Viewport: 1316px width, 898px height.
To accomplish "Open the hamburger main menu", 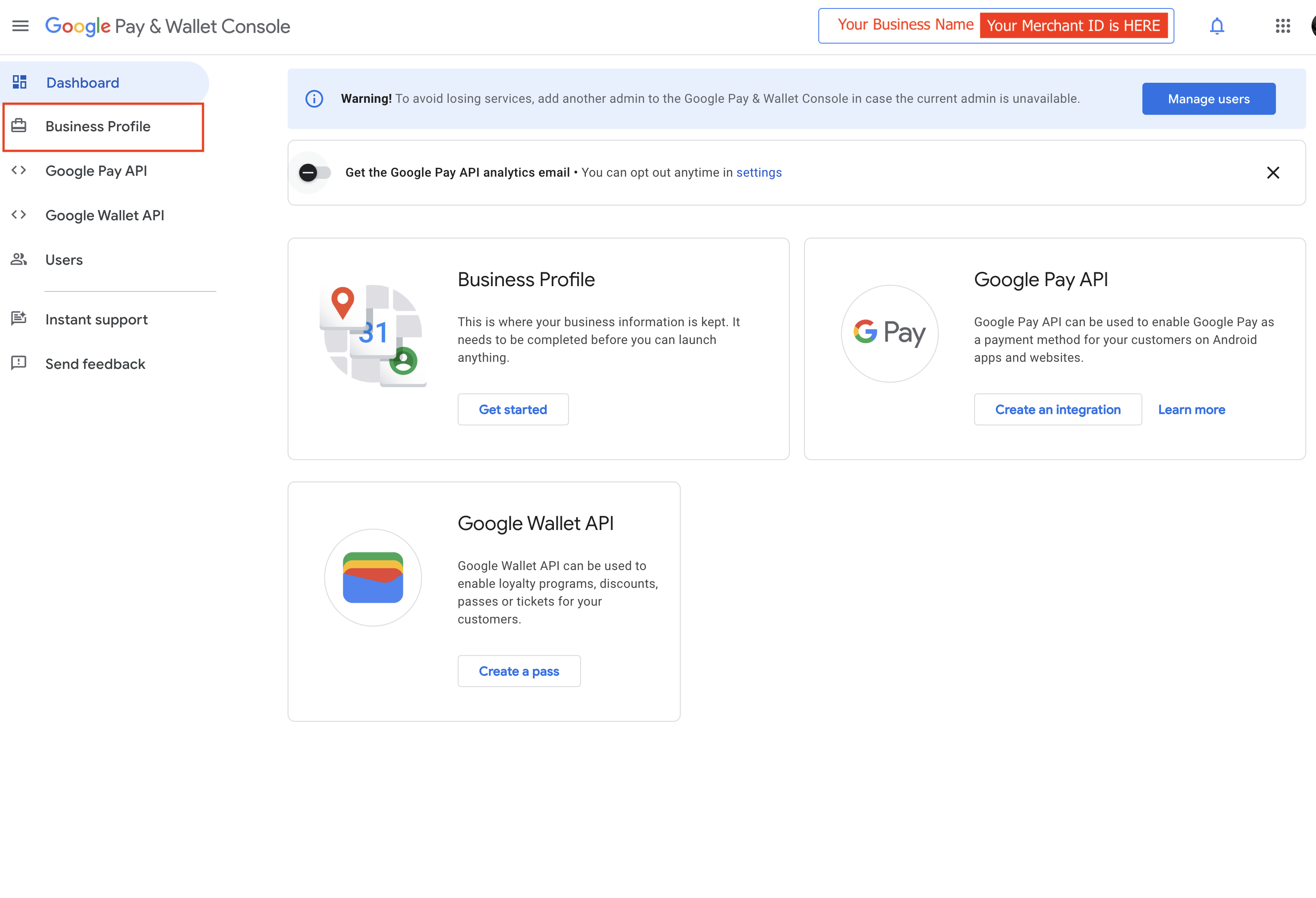I will click(20, 26).
